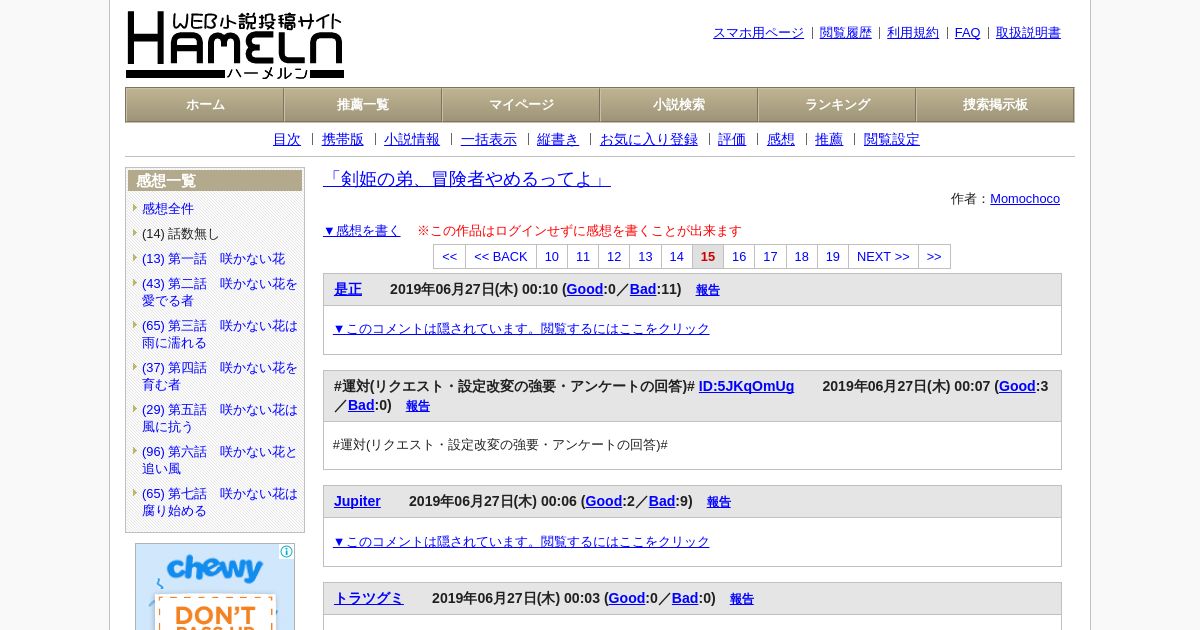Open (13) 第一話 咲かない花
Screen dimensions: 1200x630
tap(213, 259)
